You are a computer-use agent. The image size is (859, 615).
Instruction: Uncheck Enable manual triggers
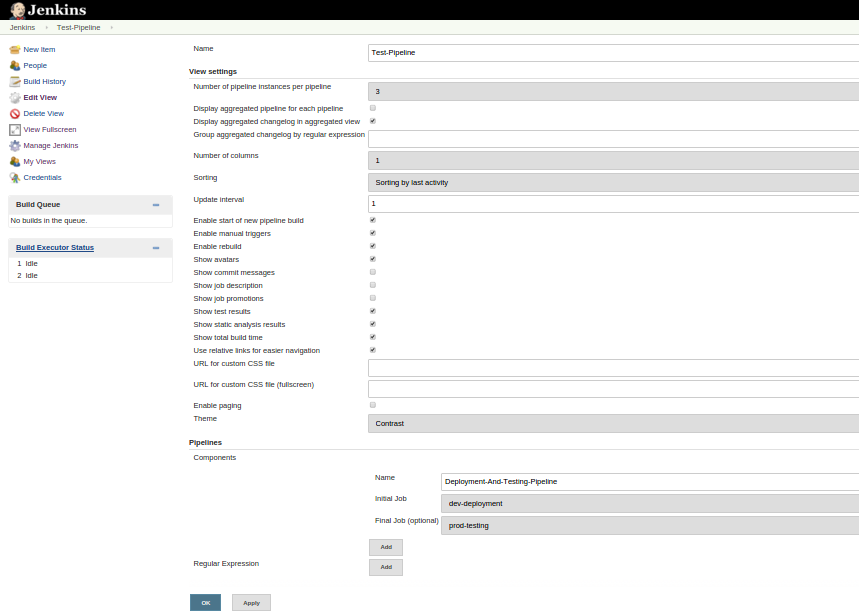tap(373, 233)
